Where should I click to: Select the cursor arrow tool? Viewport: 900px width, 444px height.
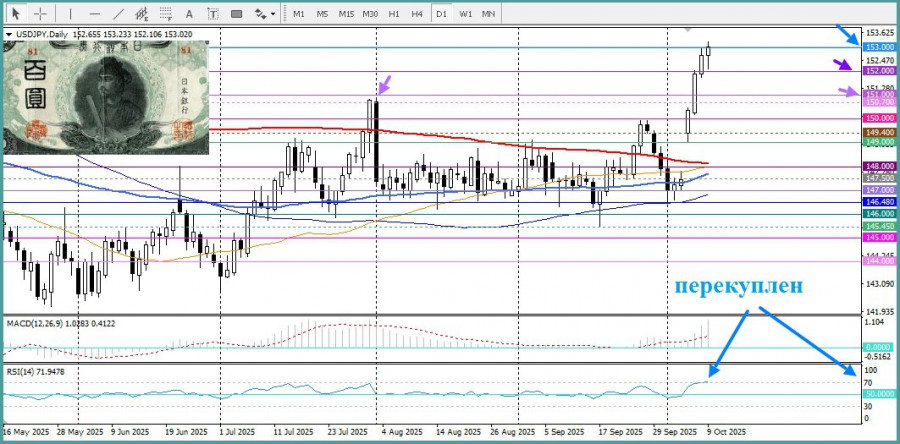tap(17, 14)
